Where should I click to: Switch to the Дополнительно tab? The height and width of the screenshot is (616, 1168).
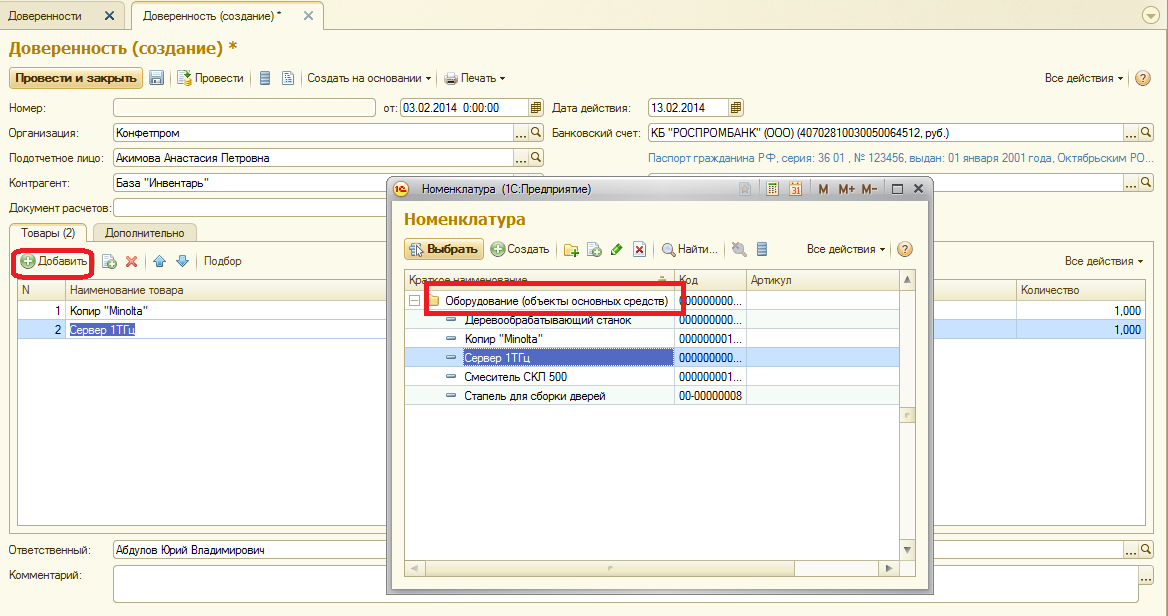[145, 233]
